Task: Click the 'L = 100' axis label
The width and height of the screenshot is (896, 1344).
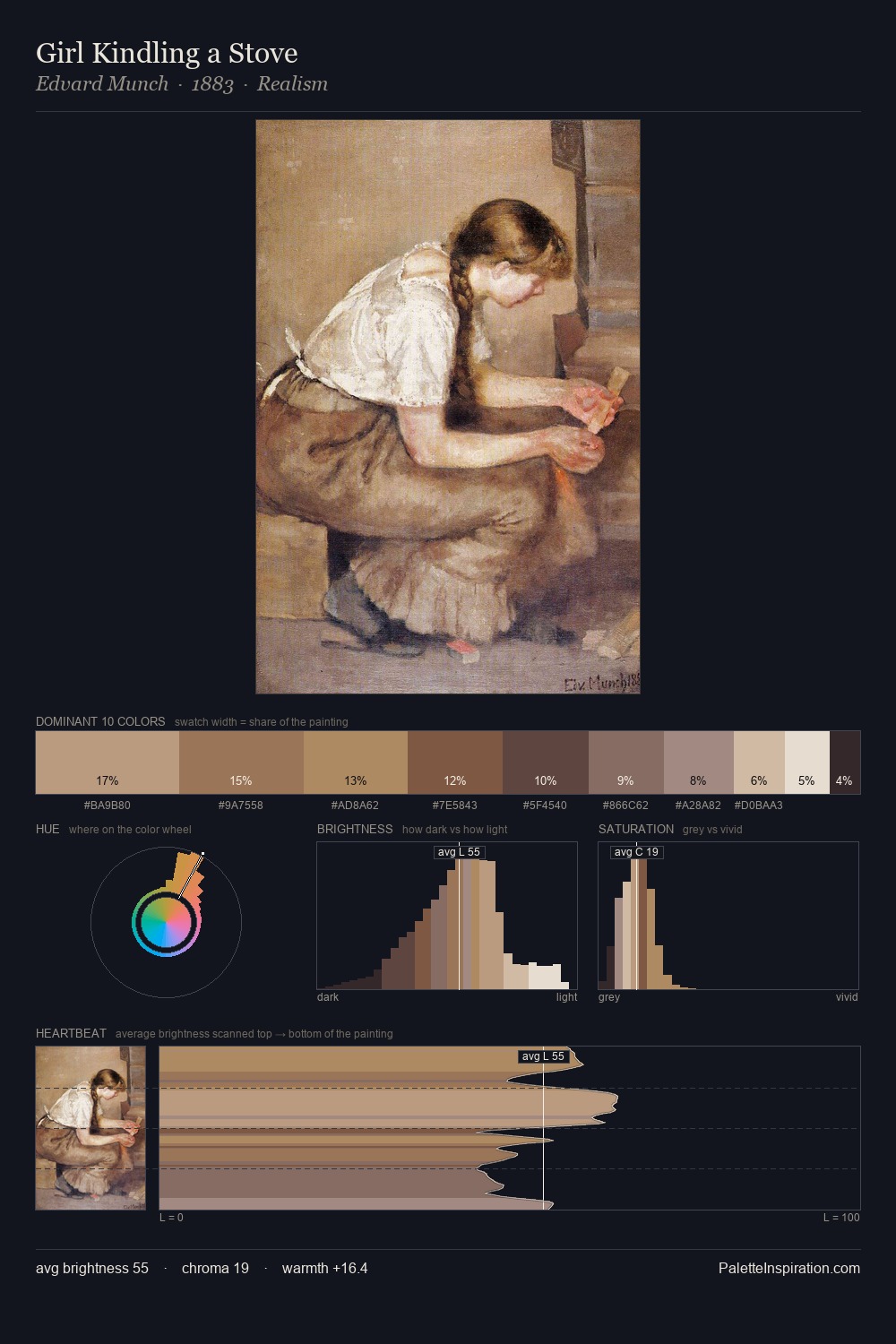Action: [x=841, y=1217]
